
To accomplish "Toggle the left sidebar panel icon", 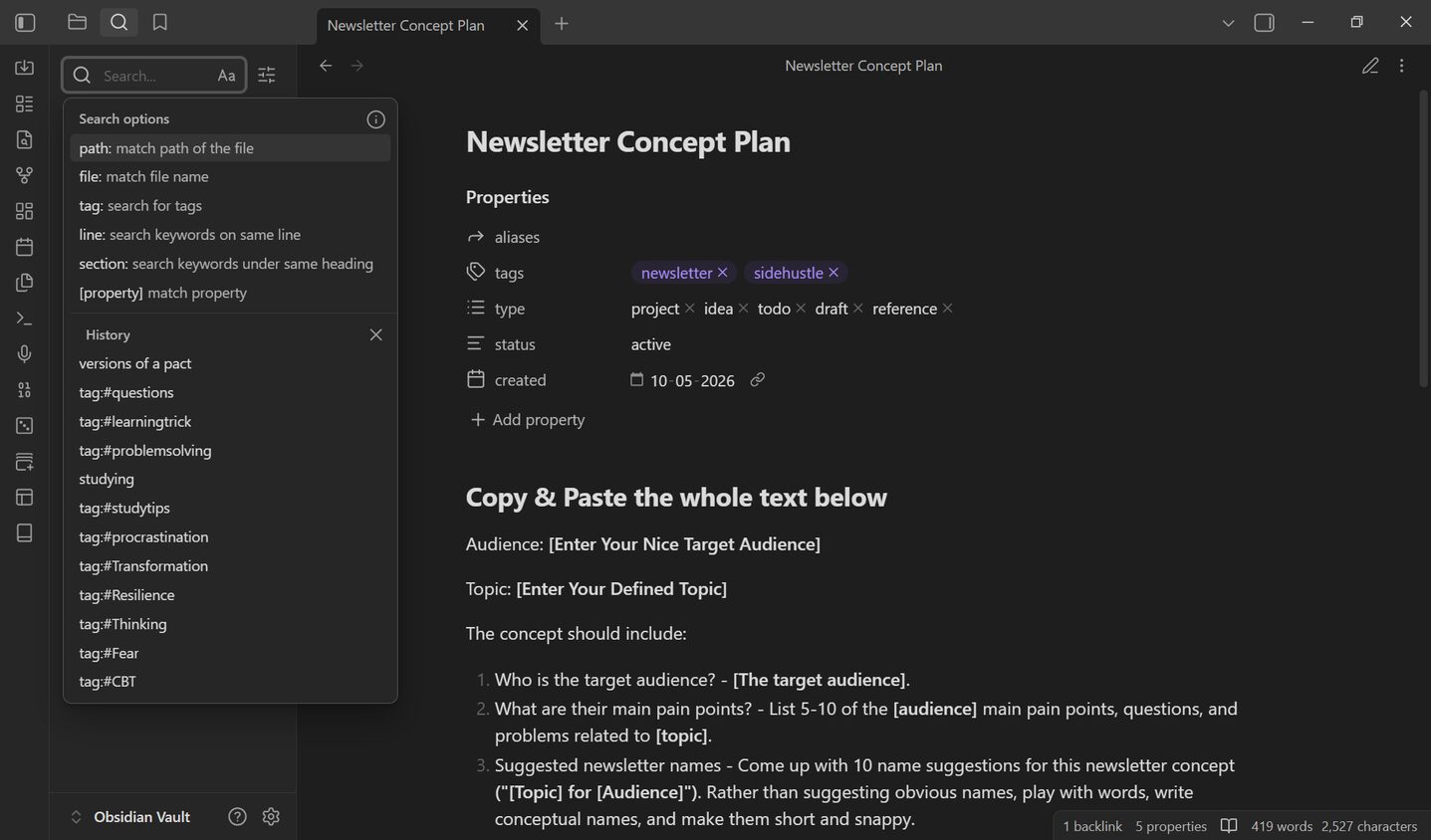I will point(25,22).
